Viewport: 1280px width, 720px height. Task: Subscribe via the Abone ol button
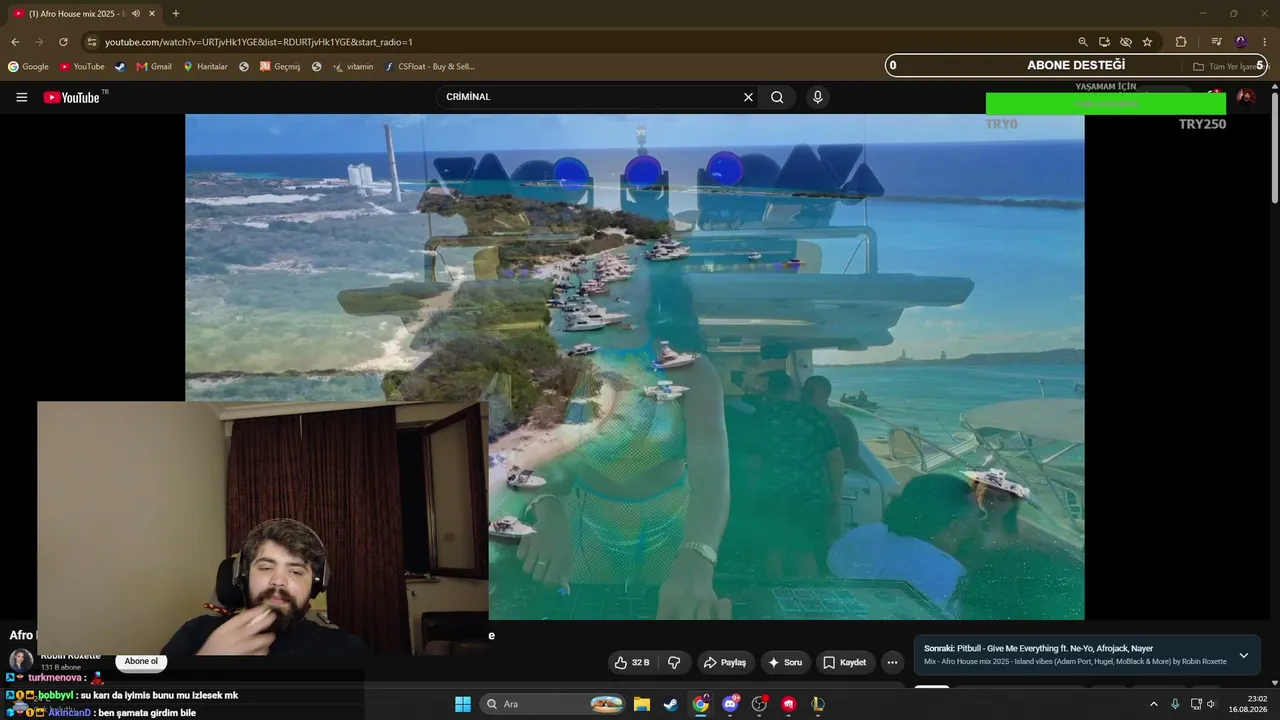click(141, 661)
